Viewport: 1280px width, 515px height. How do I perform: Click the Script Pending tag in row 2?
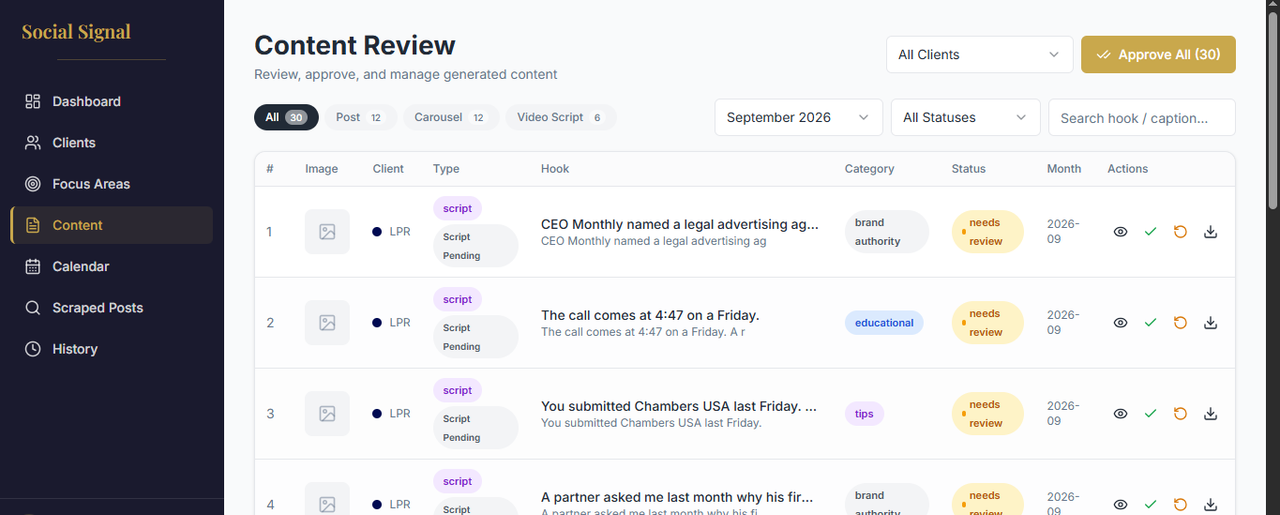(x=475, y=337)
